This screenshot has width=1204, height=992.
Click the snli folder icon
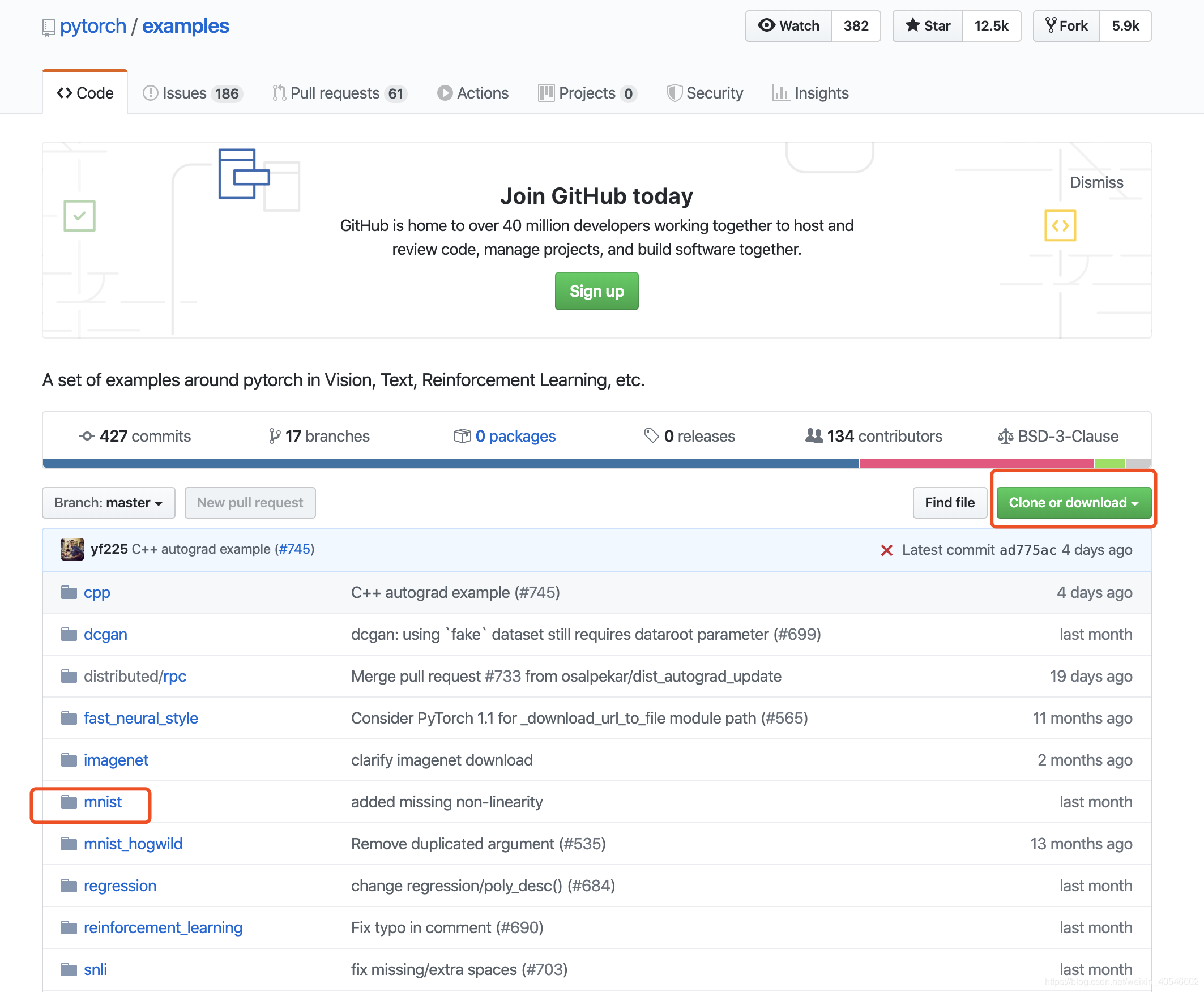pyautogui.click(x=69, y=969)
